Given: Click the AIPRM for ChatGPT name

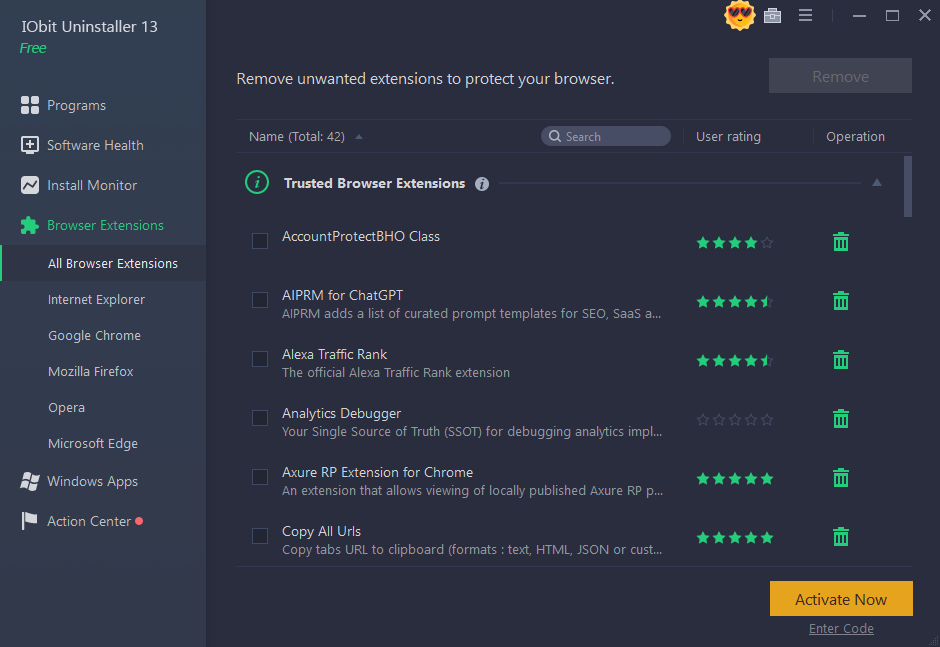Looking at the screenshot, I should 342,295.
